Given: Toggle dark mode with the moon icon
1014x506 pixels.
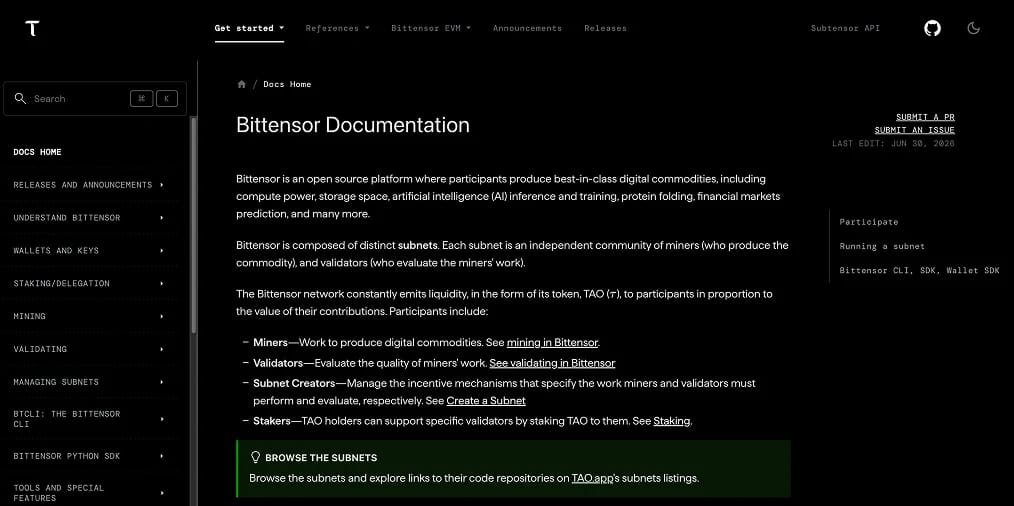Looking at the screenshot, I should pos(973,28).
